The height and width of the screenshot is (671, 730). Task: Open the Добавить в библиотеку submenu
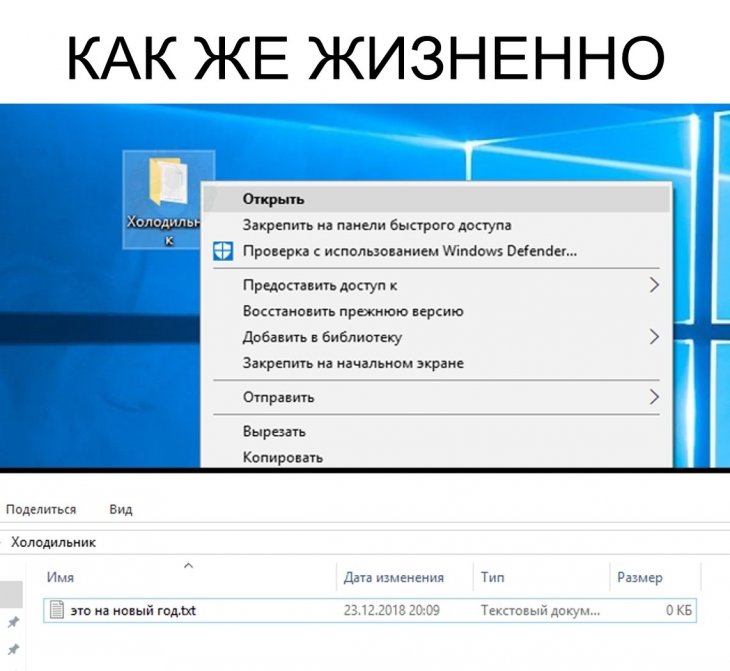[x=437, y=337]
